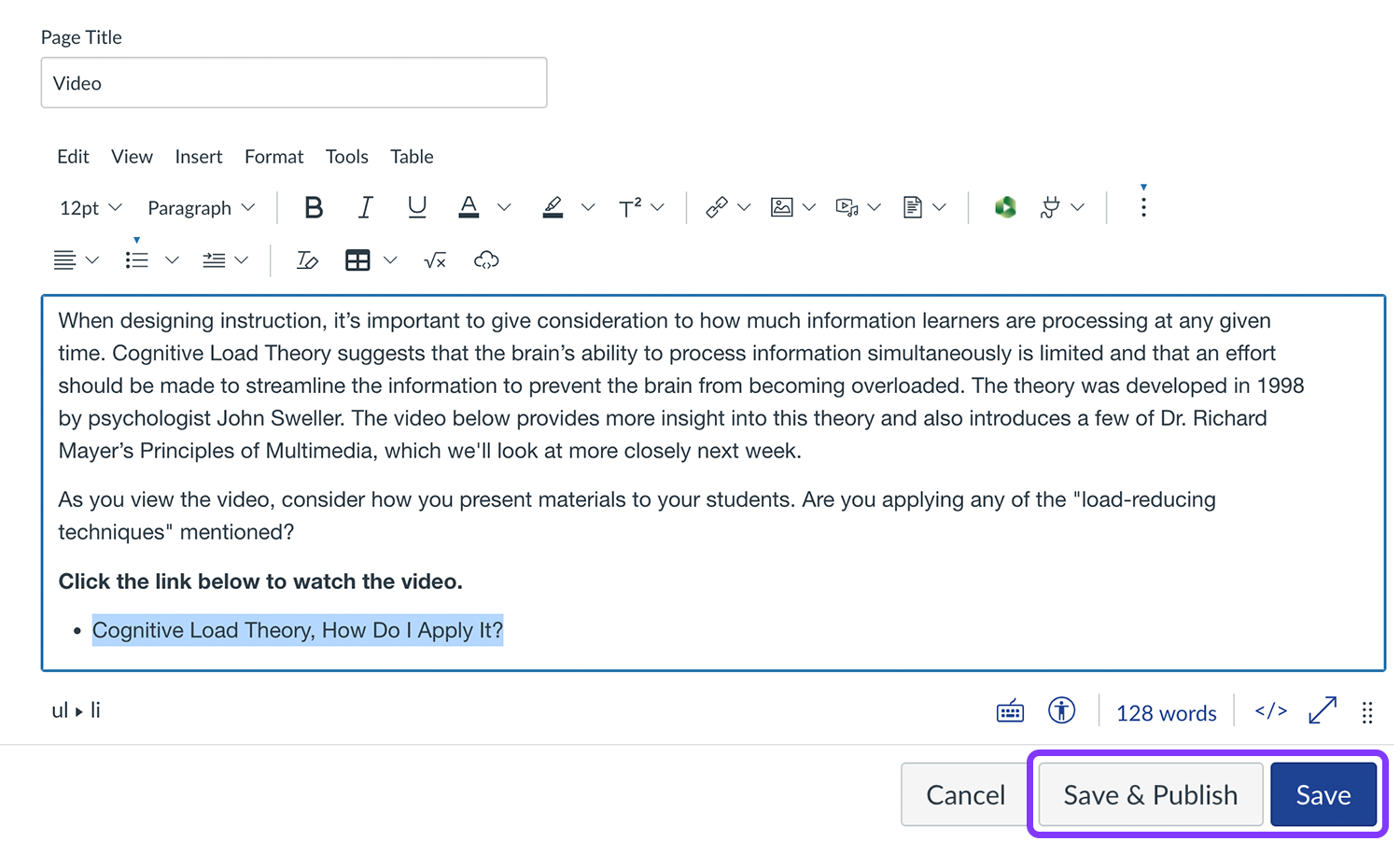The height and width of the screenshot is (855, 1400).
Task: Click the bulleted list icon
Action: pyautogui.click(x=137, y=260)
